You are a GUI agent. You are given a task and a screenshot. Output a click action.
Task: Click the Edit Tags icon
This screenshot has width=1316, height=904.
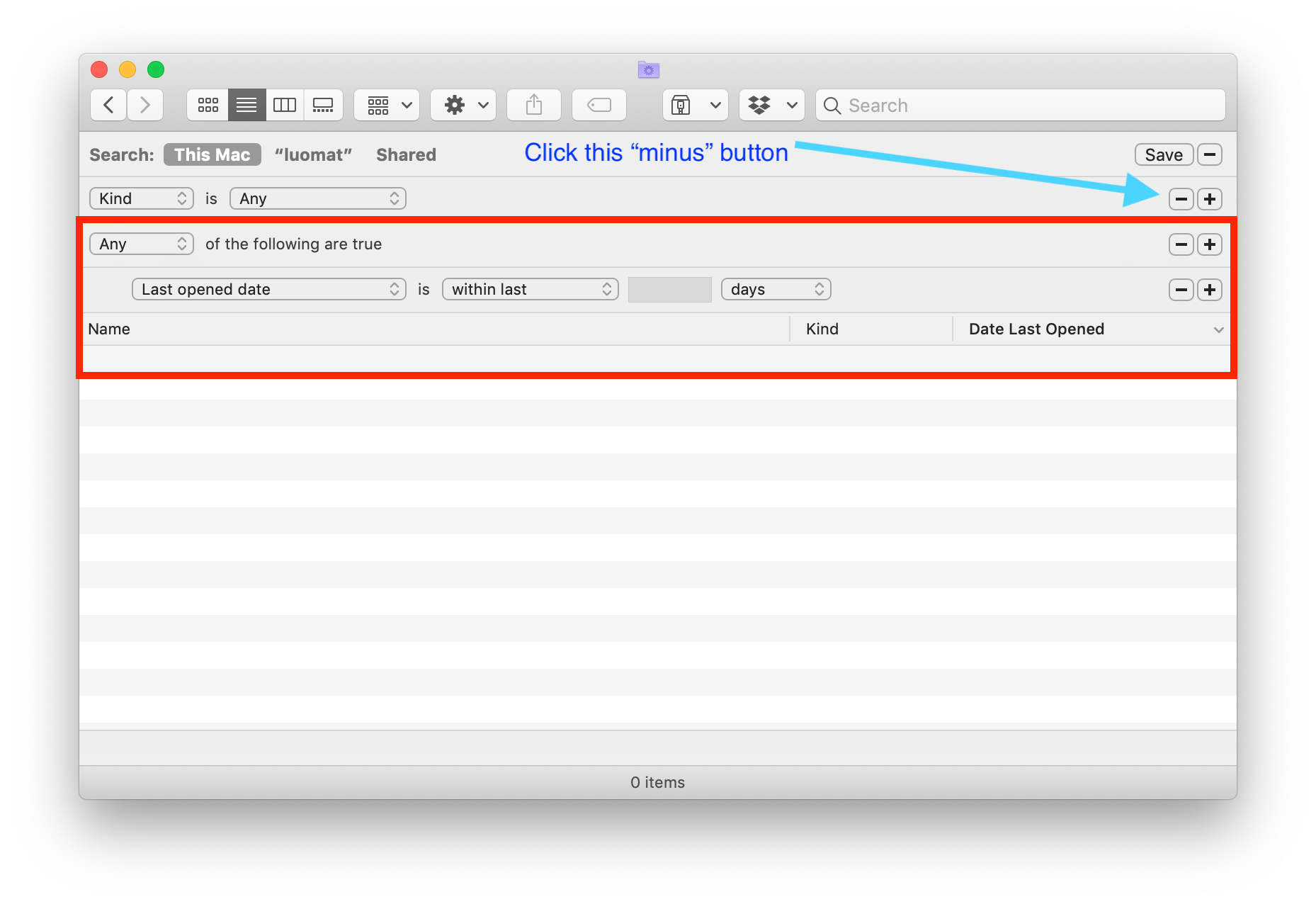click(x=599, y=106)
